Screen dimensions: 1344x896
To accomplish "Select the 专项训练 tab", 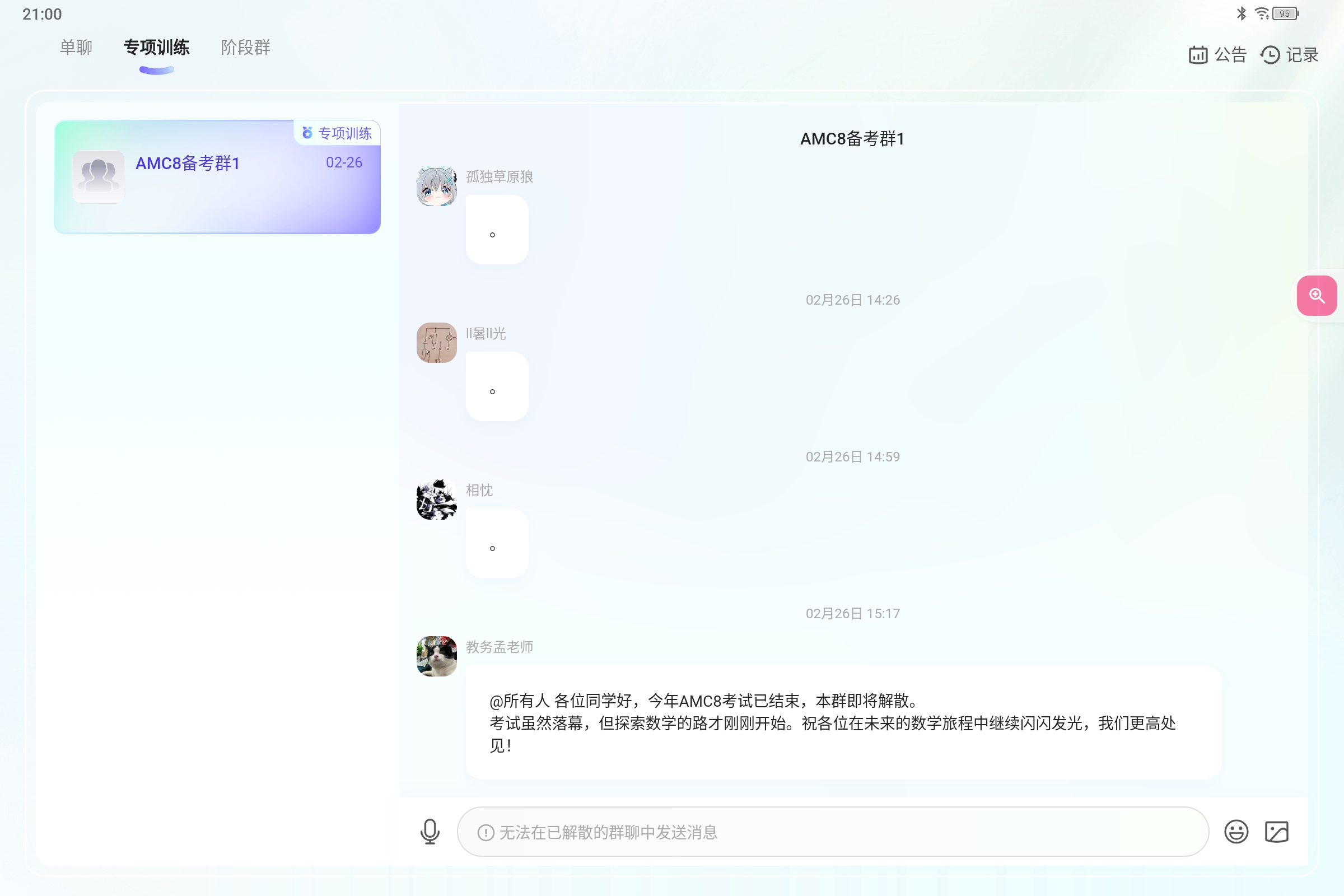I will [x=157, y=48].
